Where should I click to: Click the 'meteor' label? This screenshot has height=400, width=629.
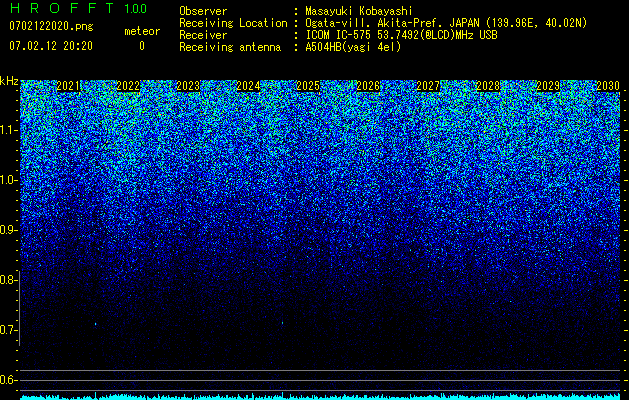point(142,31)
